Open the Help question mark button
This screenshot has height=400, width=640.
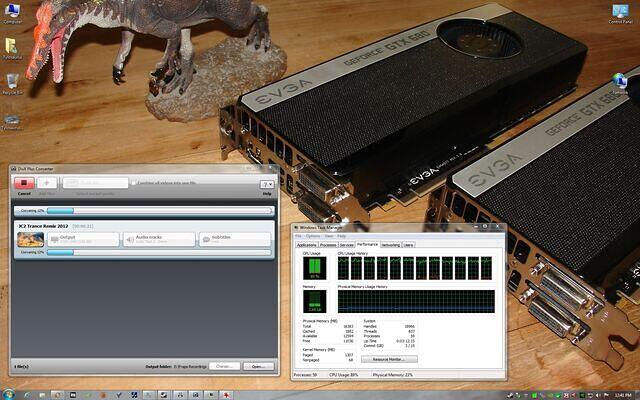[x=266, y=184]
